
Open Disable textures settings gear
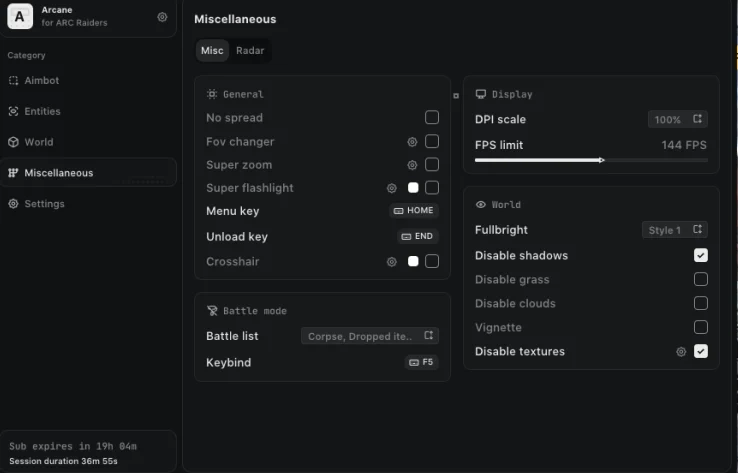tap(681, 352)
